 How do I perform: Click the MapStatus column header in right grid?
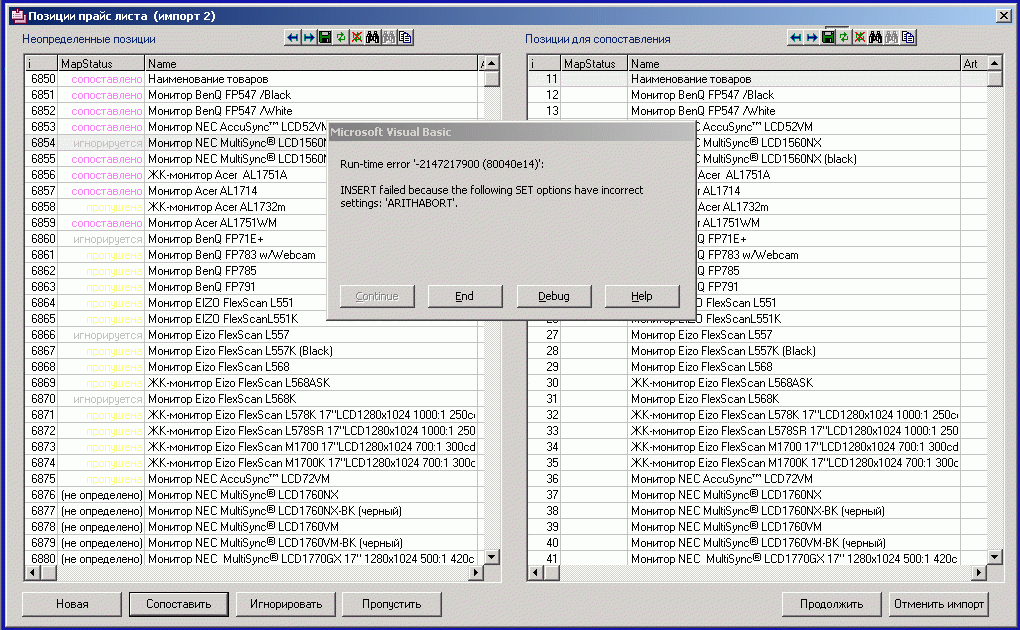tap(594, 63)
